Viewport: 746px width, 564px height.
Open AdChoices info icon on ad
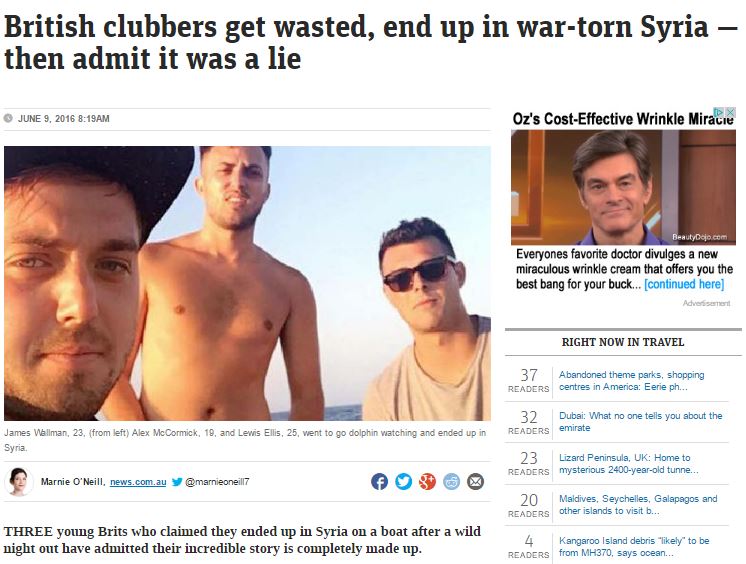click(719, 112)
